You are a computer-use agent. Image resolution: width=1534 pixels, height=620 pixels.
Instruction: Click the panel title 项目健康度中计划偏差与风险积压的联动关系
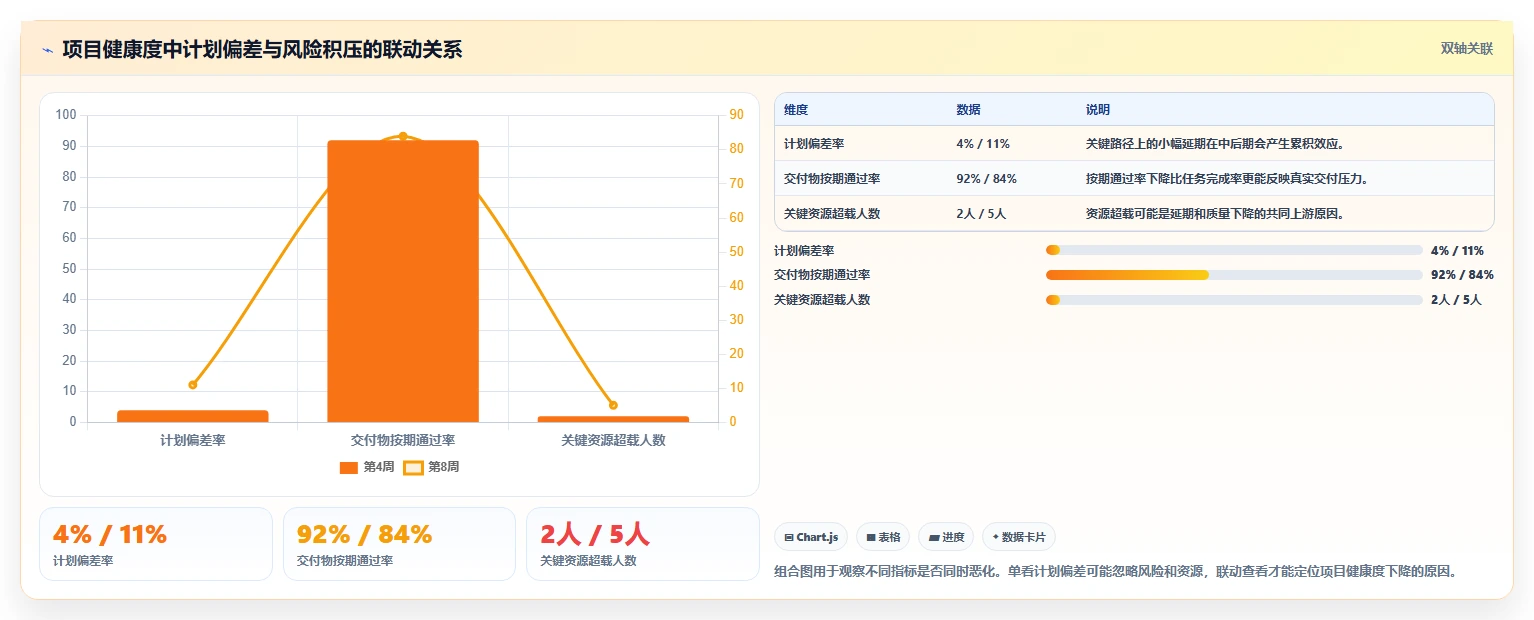pyautogui.click(x=262, y=50)
